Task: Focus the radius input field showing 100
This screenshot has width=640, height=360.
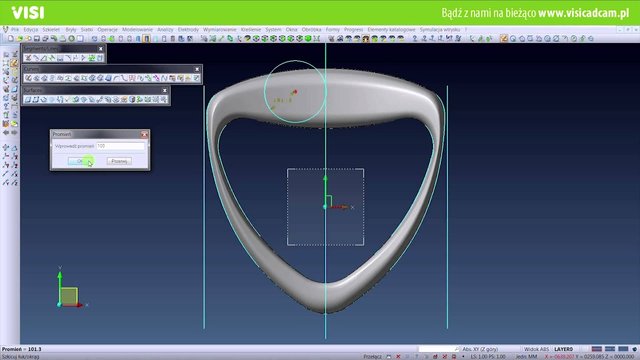Action: pos(120,146)
